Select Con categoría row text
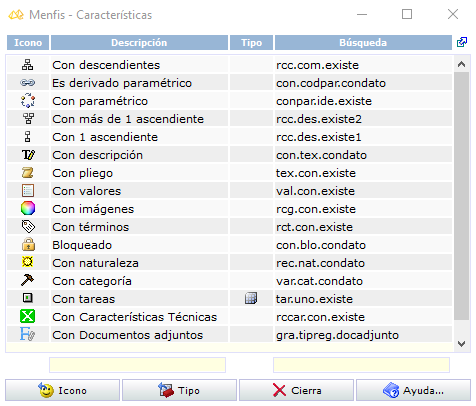The height and width of the screenshot is (406, 476). click(x=92, y=281)
